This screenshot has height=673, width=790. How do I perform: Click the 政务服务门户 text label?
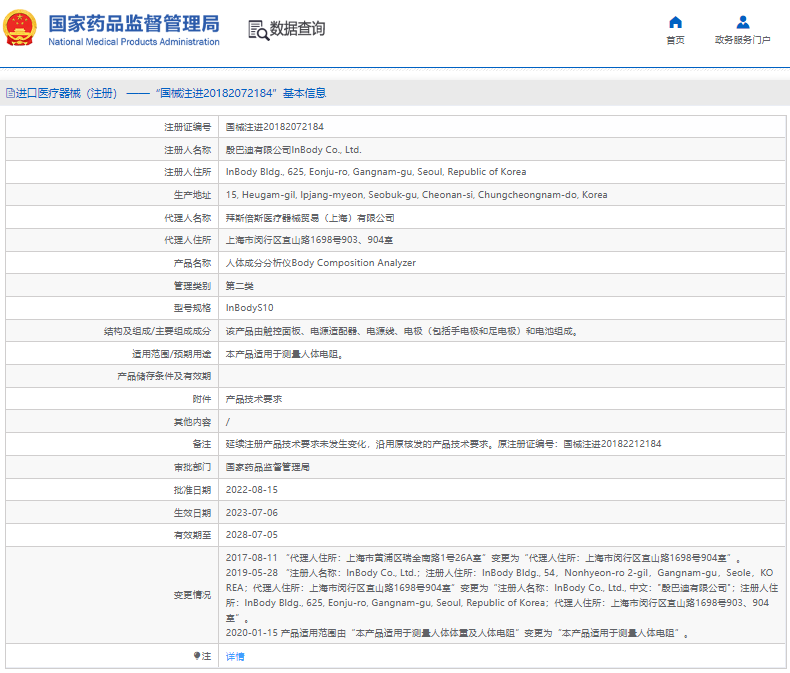coord(743,40)
